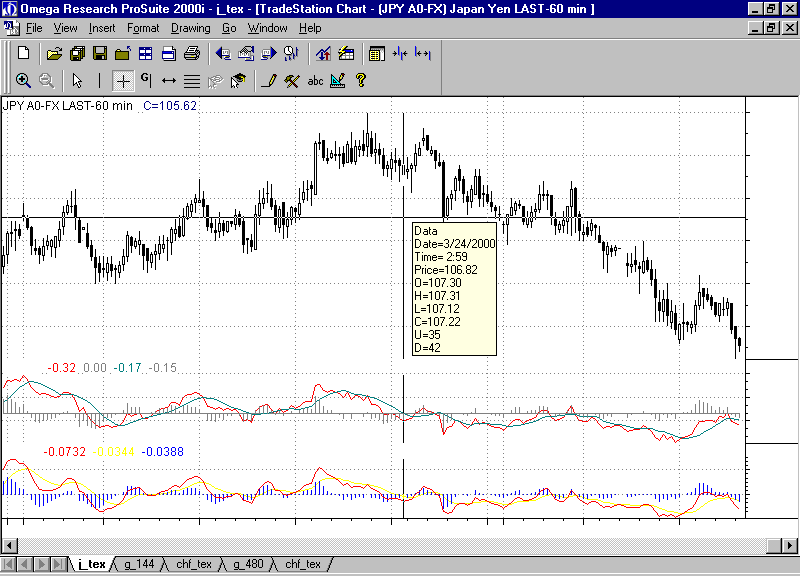Click the hammer and tools icon
Image resolution: width=800 pixels, height=576 pixels.
(x=292, y=81)
